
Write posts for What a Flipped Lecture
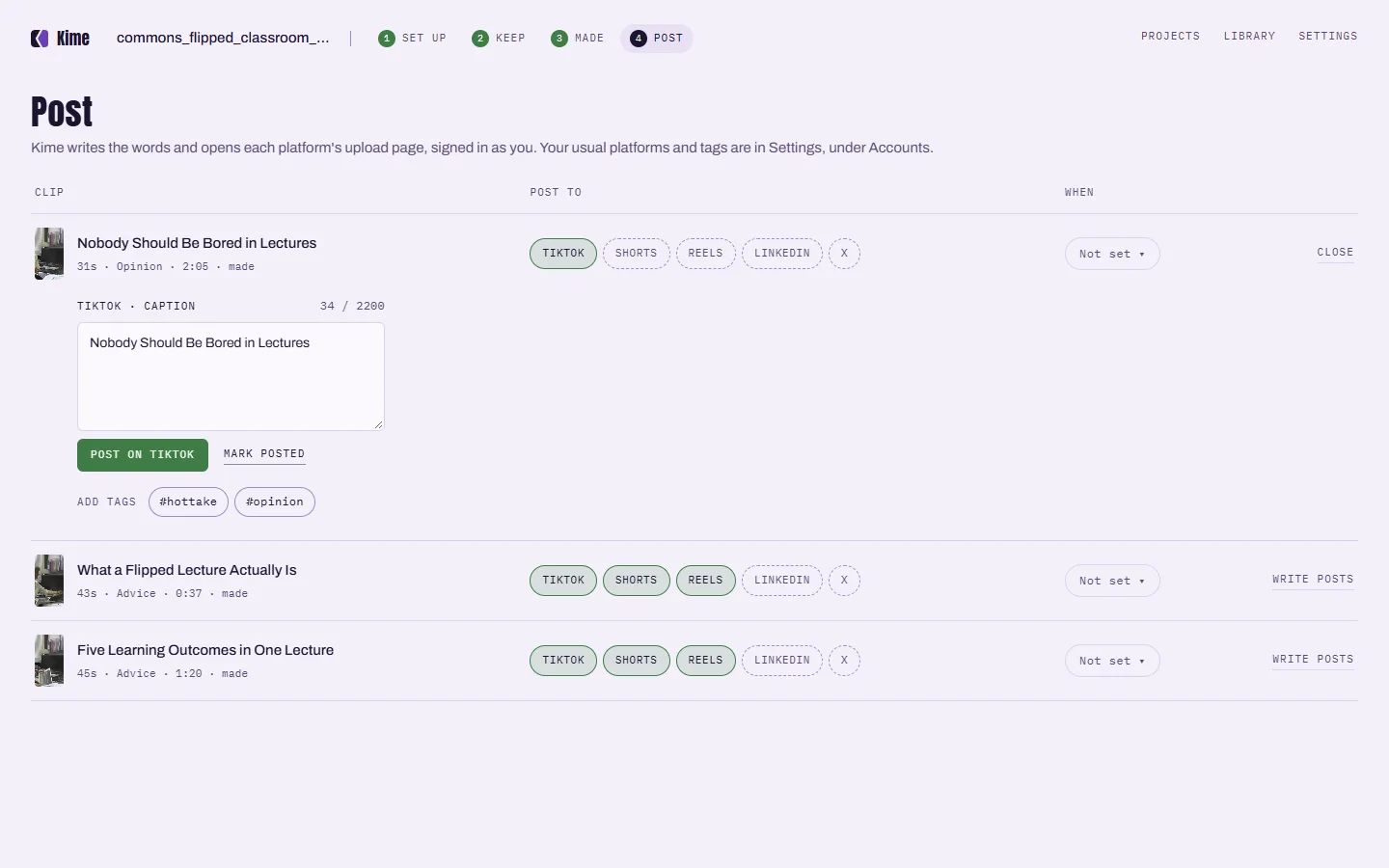pos(1313,580)
